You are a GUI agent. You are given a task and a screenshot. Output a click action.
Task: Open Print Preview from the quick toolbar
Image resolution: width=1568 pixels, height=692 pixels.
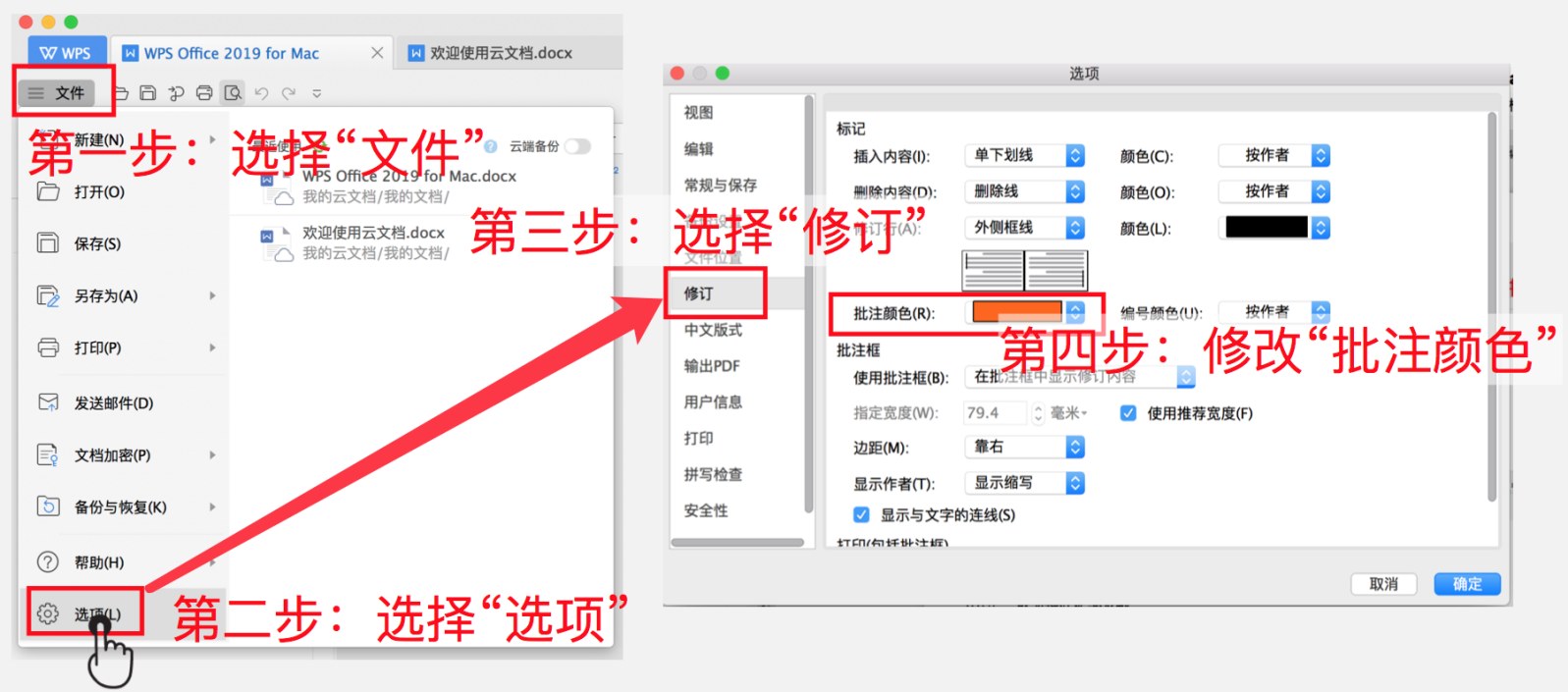[x=233, y=93]
